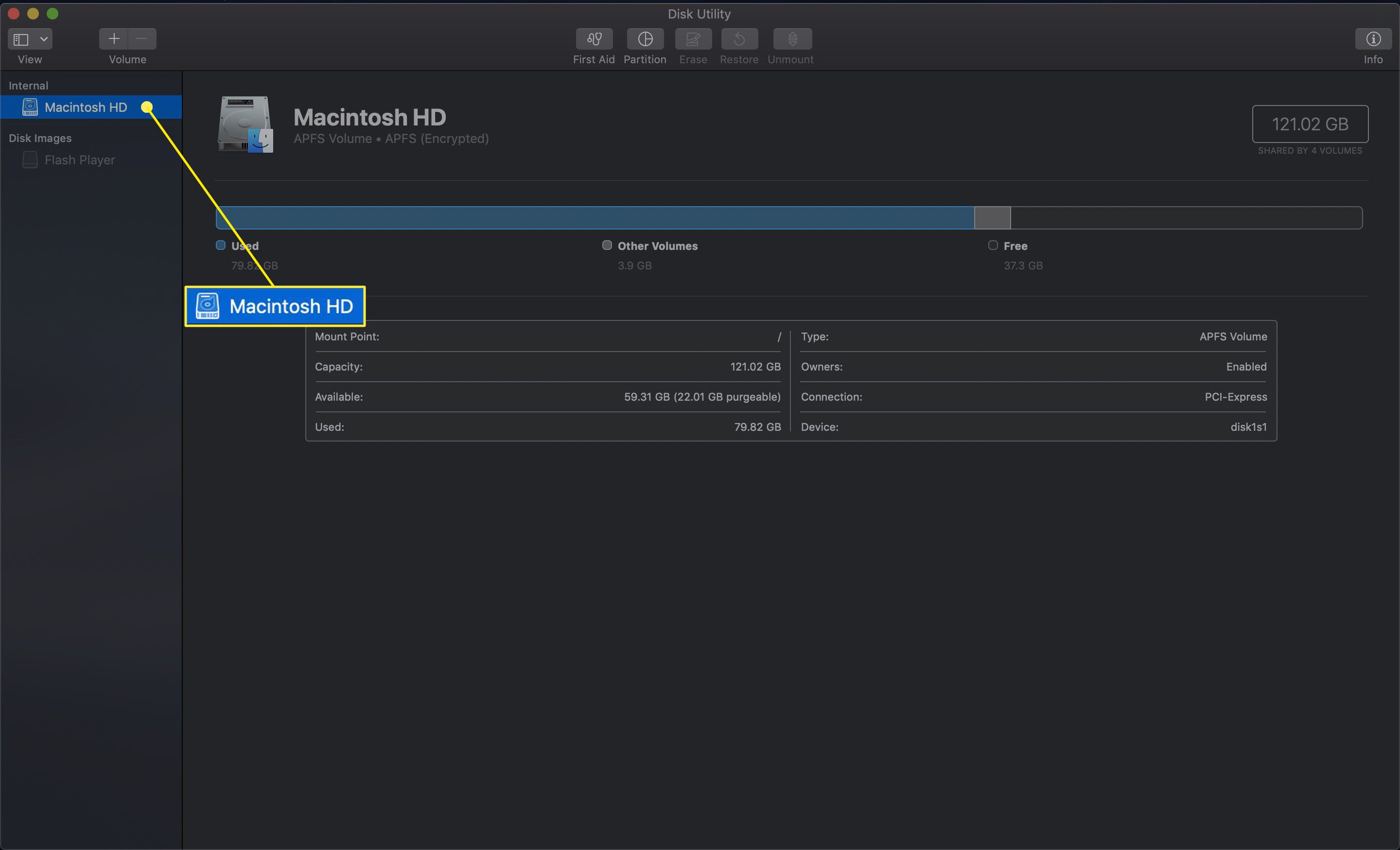Close the Disk Utility window
The image size is (1400, 850).
click(14, 13)
